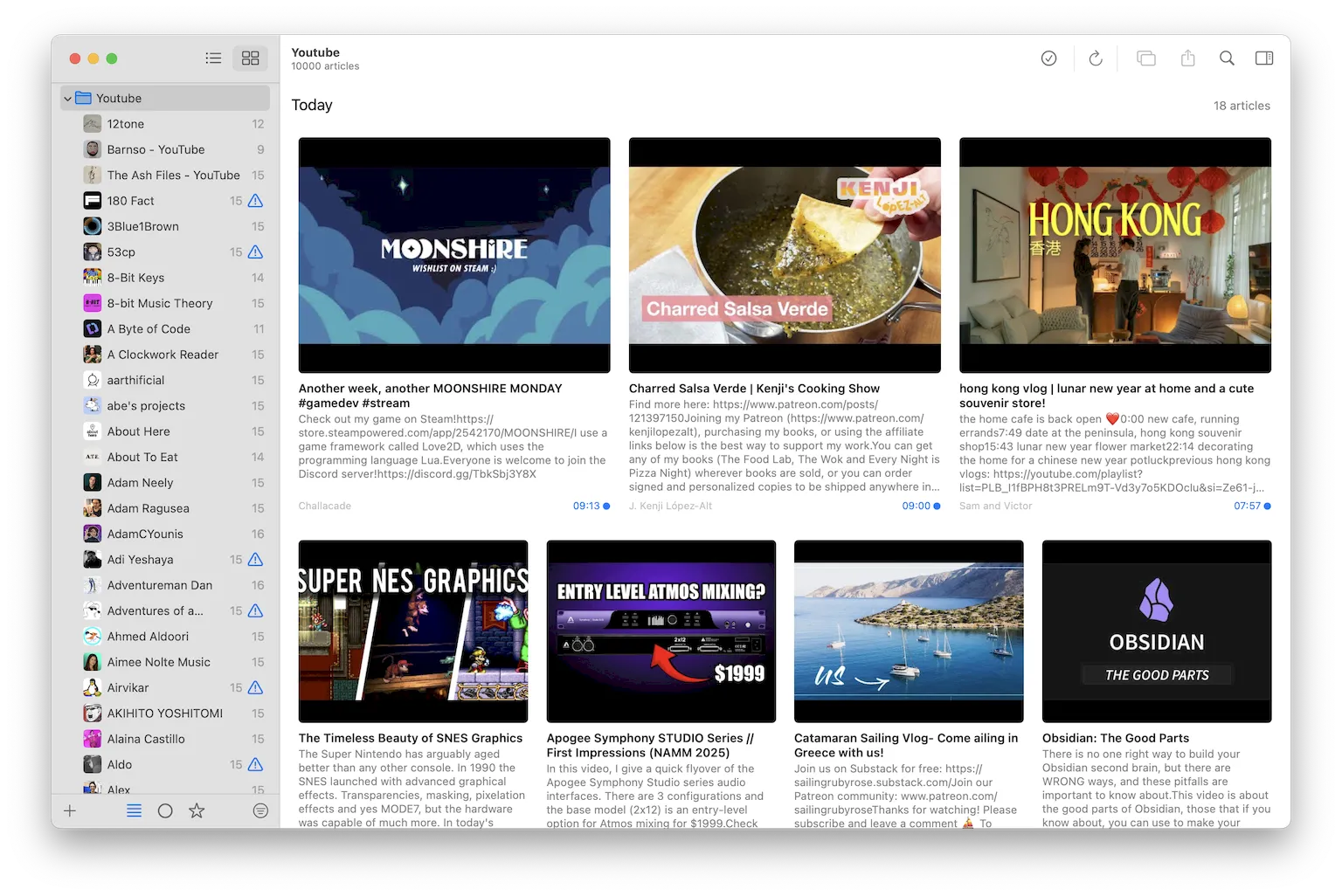Open the Charred Salsa Verde article thumbnail

click(x=784, y=254)
